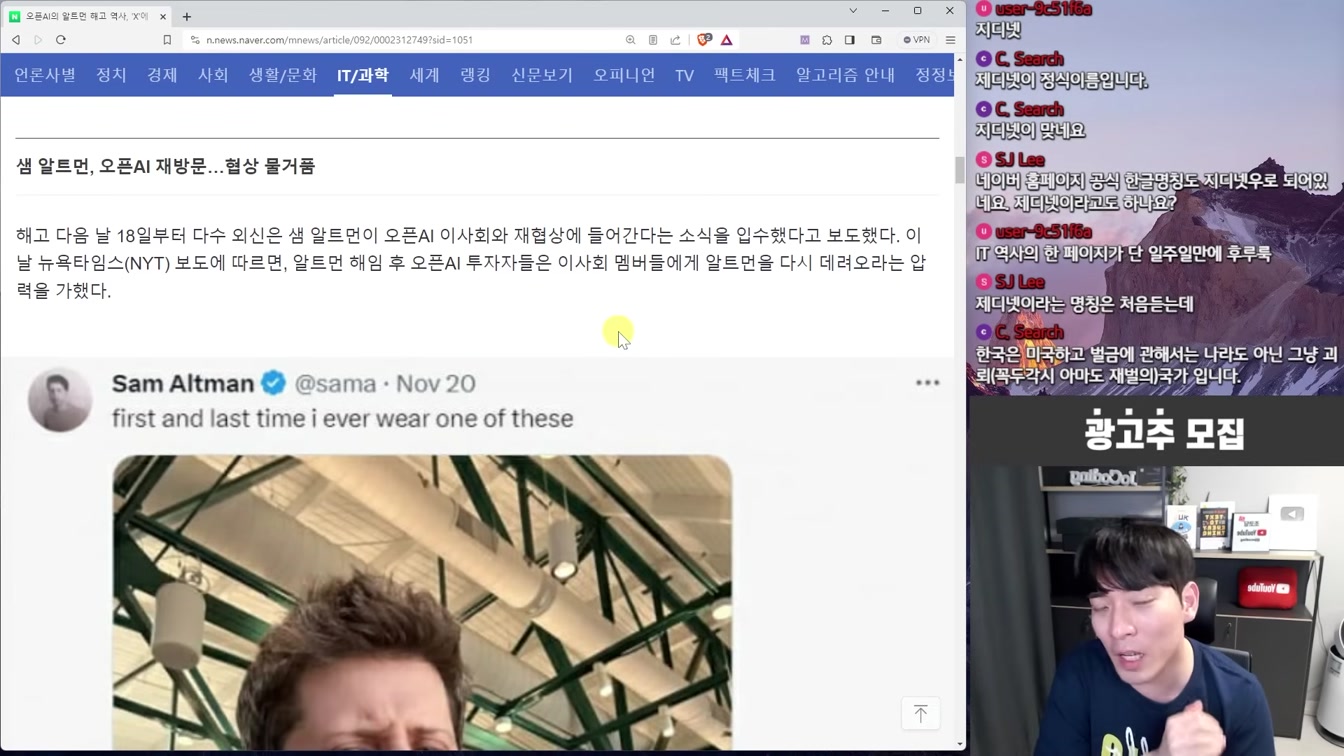Image resolution: width=1344 pixels, height=756 pixels.
Task: Click the heading 샘 알트먼, 오픈AI 재방문
Action: click(x=165, y=166)
